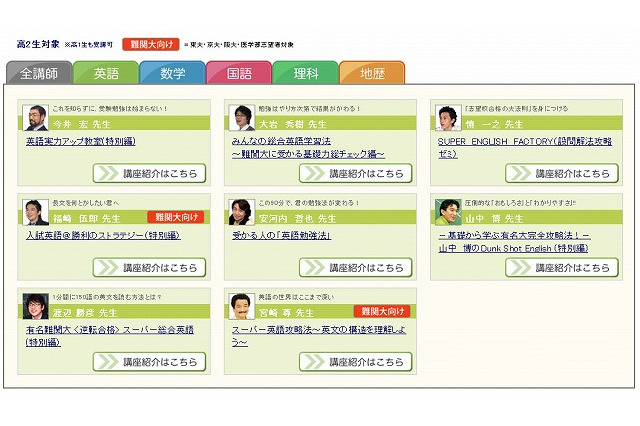
Task: Click the photo of 今井 宏 先生
Action: [36, 118]
